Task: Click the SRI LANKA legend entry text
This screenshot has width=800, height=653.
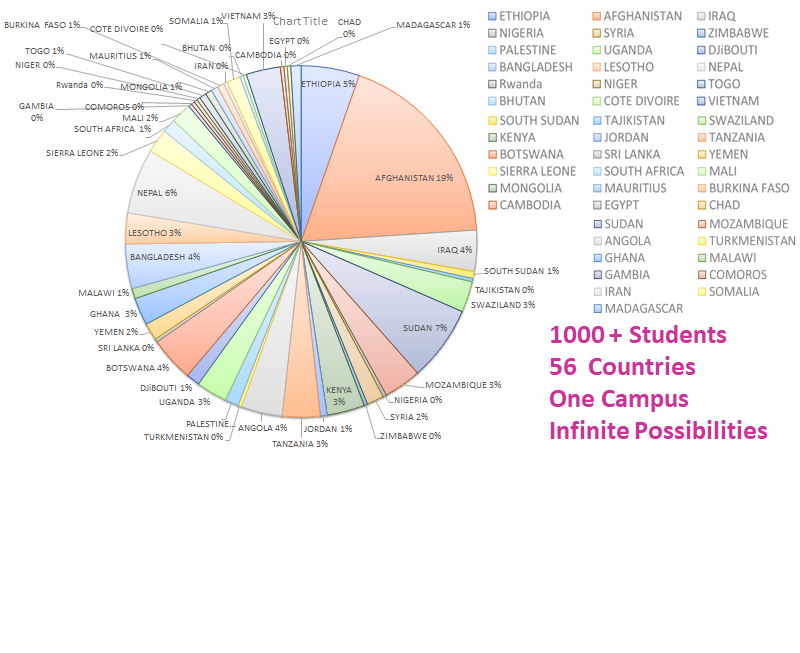Action: [x=632, y=155]
